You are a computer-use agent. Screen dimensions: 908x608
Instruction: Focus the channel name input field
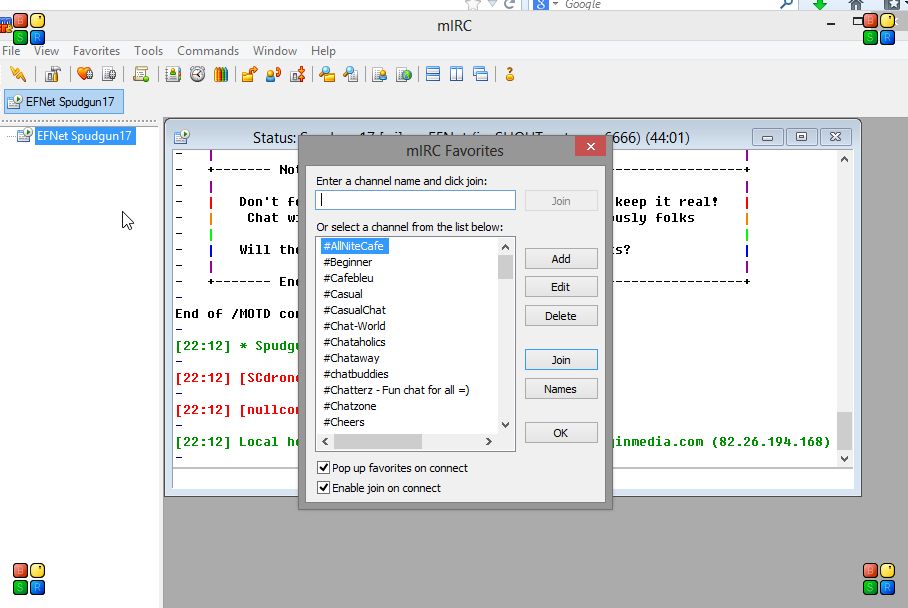click(x=415, y=200)
